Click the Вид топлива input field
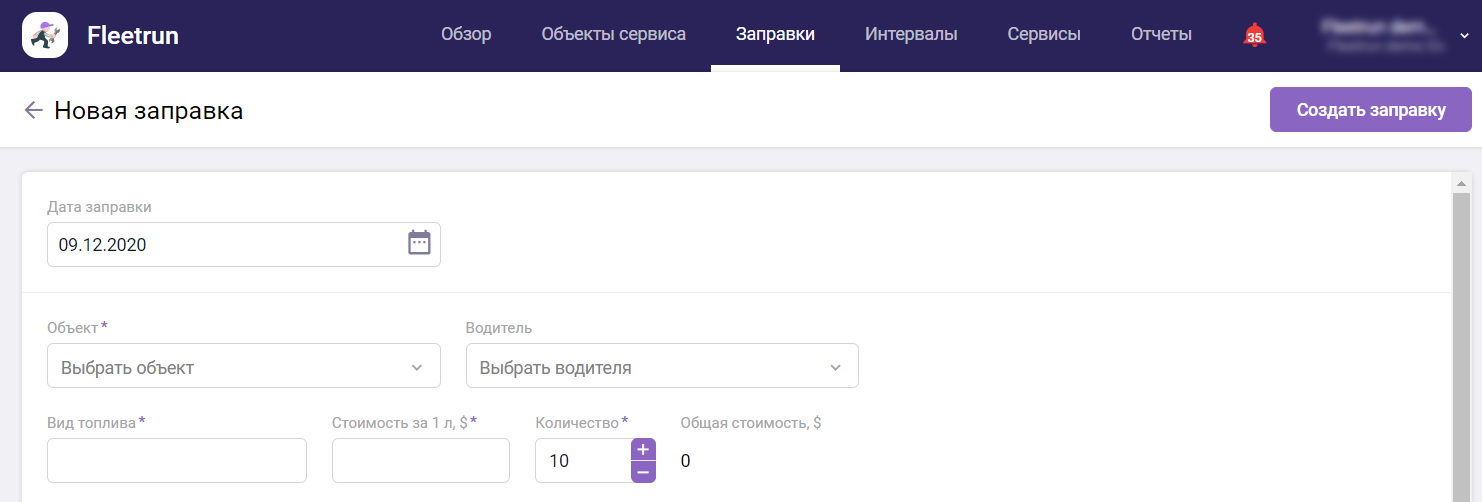This screenshot has height=502, width=1482. pos(177,460)
